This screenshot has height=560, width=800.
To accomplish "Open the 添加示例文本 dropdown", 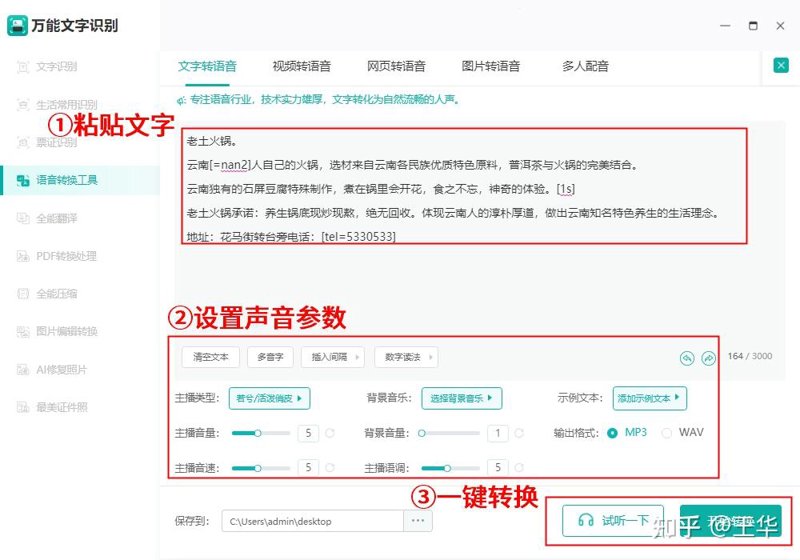I will coord(649,398).
